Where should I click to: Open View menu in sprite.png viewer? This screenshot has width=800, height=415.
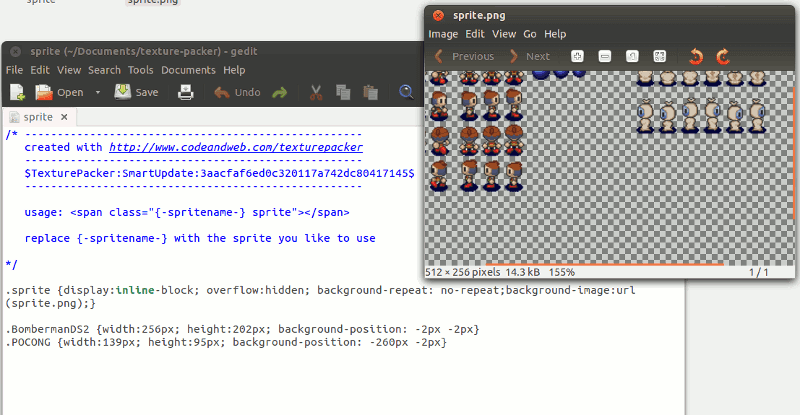point(504,34)
